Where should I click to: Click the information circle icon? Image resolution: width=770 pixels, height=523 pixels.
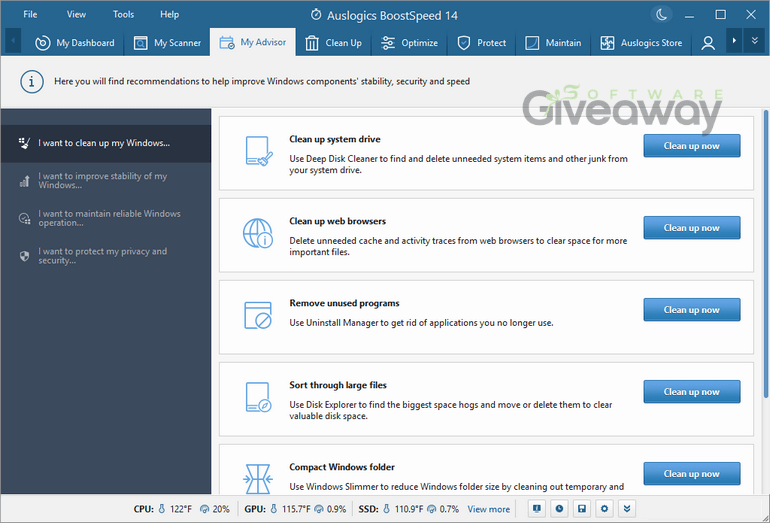coord(32,82)
